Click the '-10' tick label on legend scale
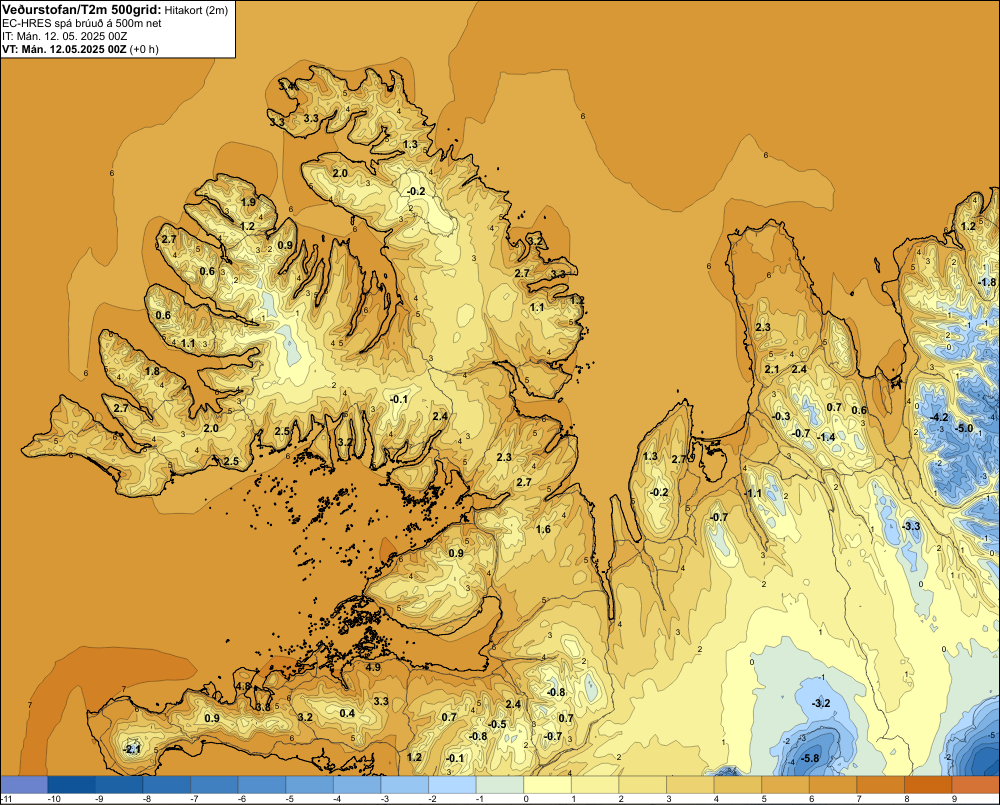Image resolution: width=1000 pixels, height=805 pixels. 54,799
